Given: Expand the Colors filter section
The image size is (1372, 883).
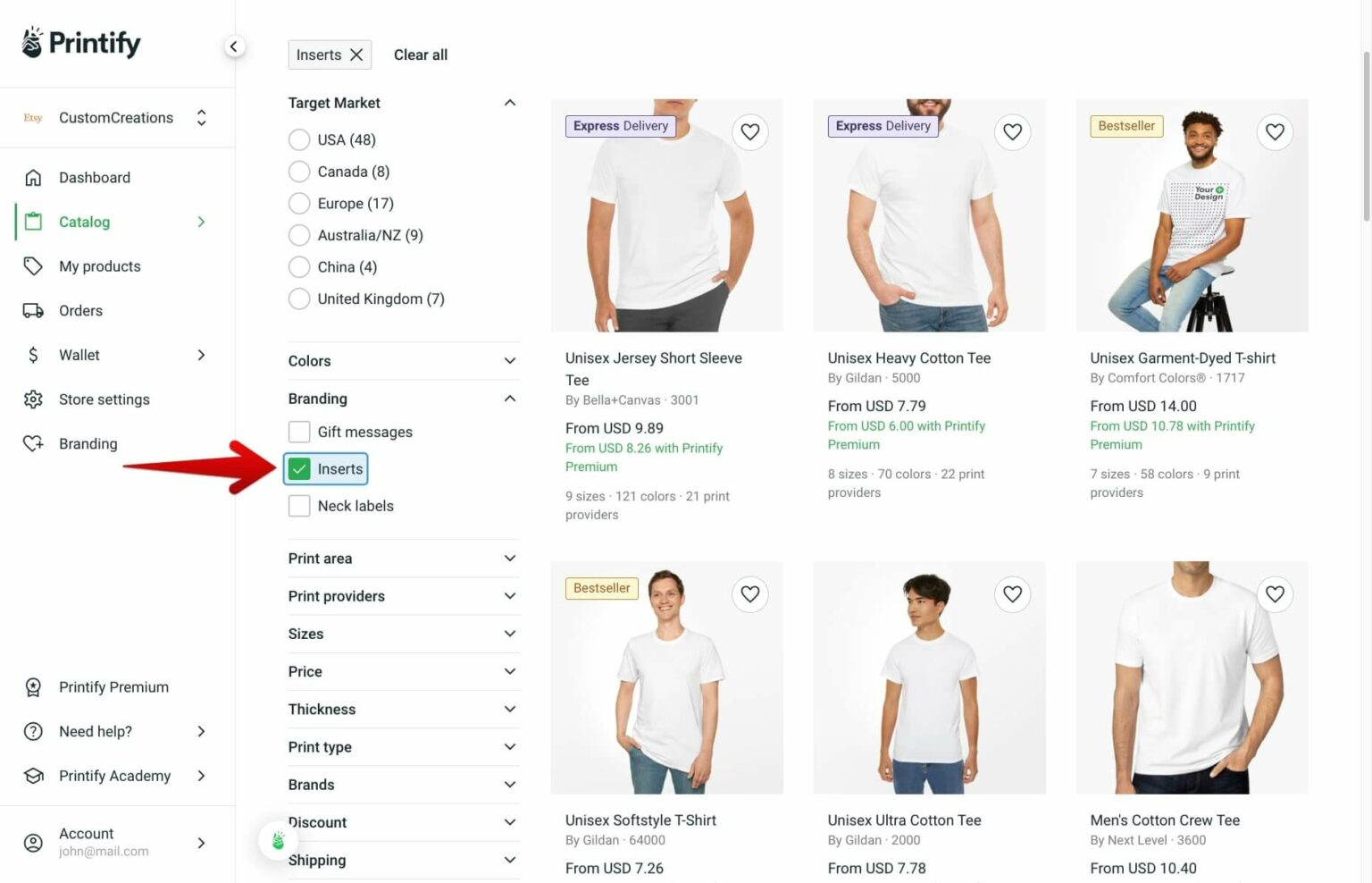Looking at the screenshot, I should [x=402, y=361].
